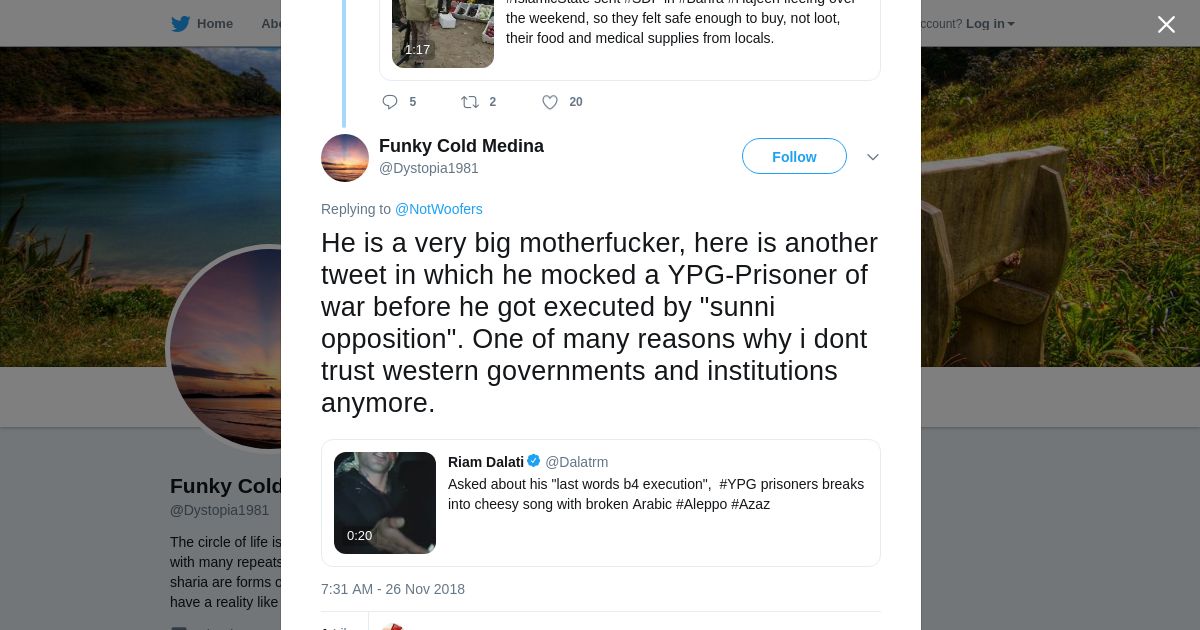Open the Log in dropdown
1200x630 pixels.
coord(990,24)
